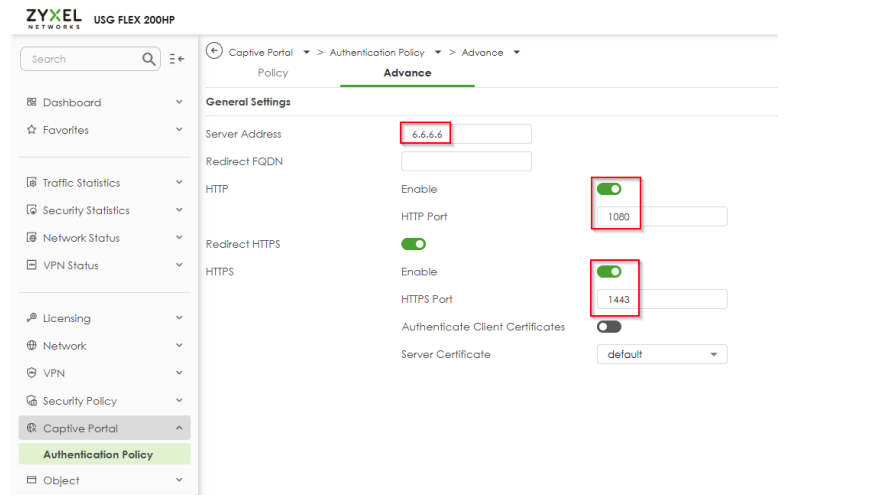Click the Favorites star icon
Screen dimensions: 893x498
click(x=31, y=129)
